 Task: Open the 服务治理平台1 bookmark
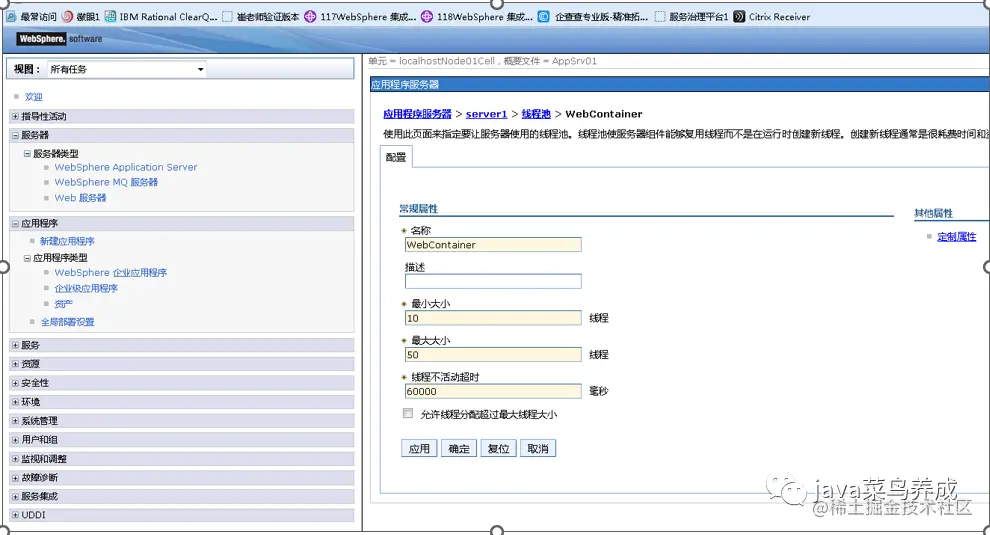pyautogui.click(x=691, y=16)
